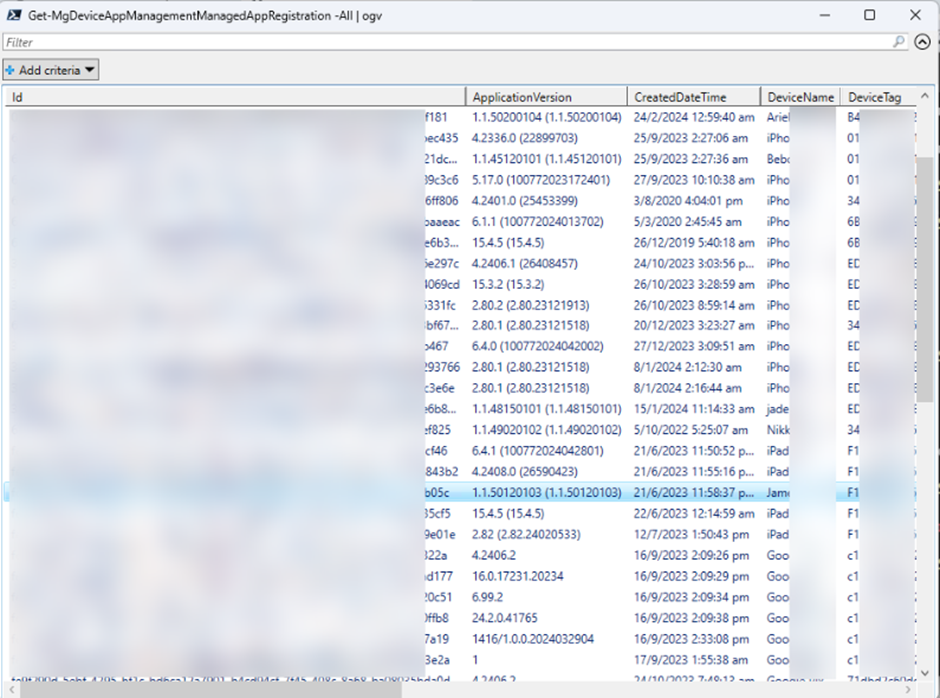The image size is (940, 698).
Task: Click the horizontal scrollbar thumb
Action: tap(210, 690)
